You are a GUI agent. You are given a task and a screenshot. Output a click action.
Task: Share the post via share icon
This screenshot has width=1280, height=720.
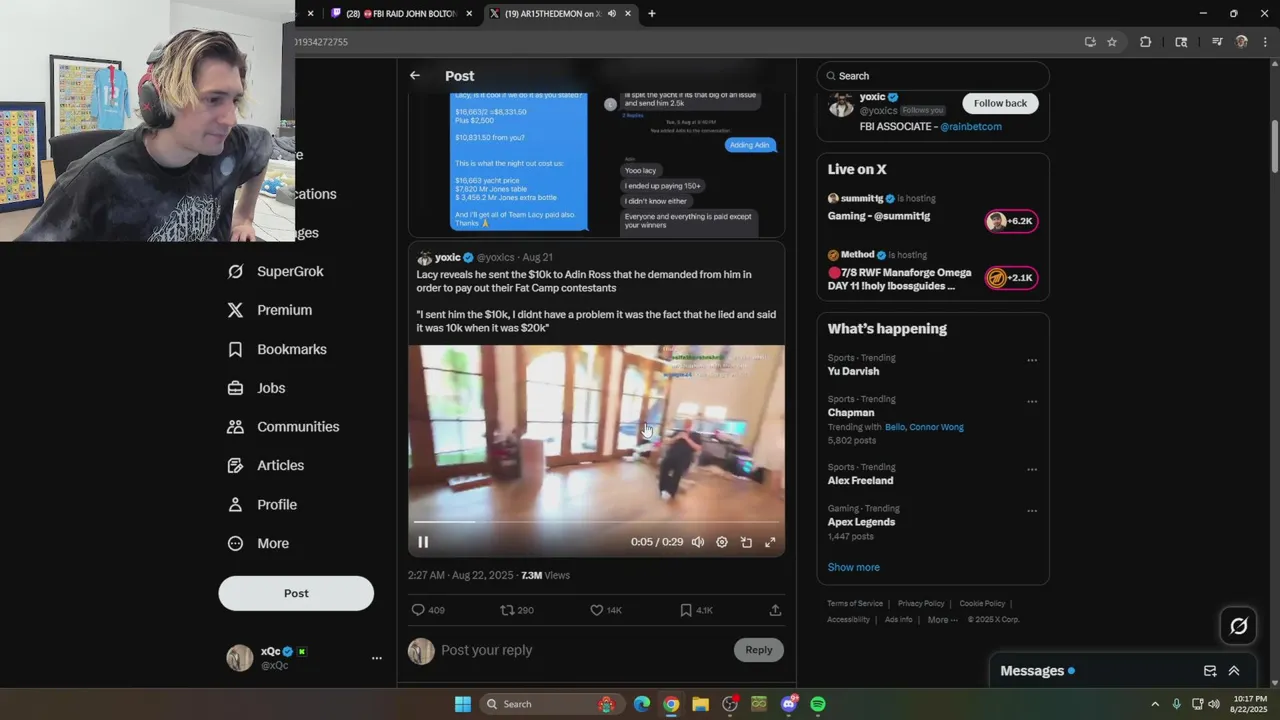click(775, 610)
